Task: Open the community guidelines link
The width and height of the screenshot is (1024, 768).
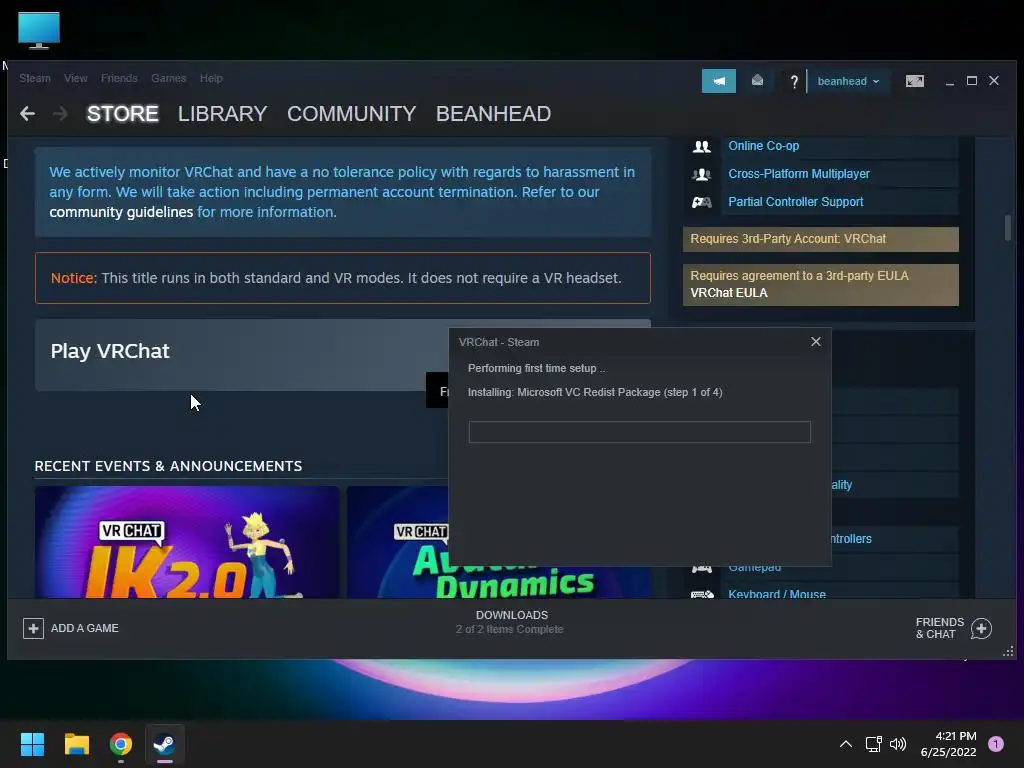Action: 121,212
